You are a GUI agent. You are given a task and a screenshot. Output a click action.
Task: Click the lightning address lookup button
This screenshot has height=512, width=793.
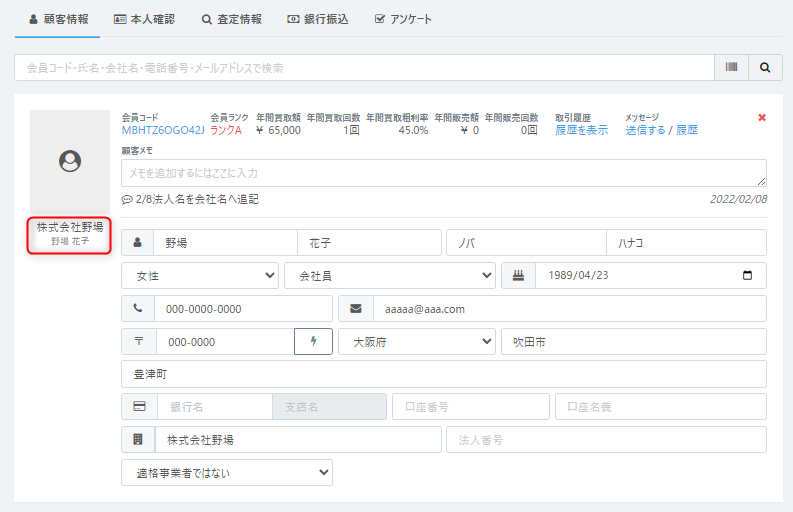click(313, 342)
